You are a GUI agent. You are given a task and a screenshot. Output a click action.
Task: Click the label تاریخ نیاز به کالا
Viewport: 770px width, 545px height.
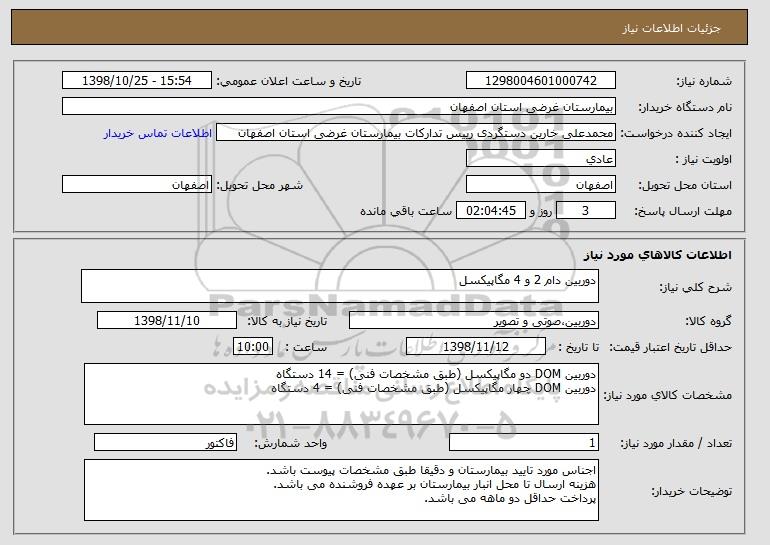click(287, 321)
